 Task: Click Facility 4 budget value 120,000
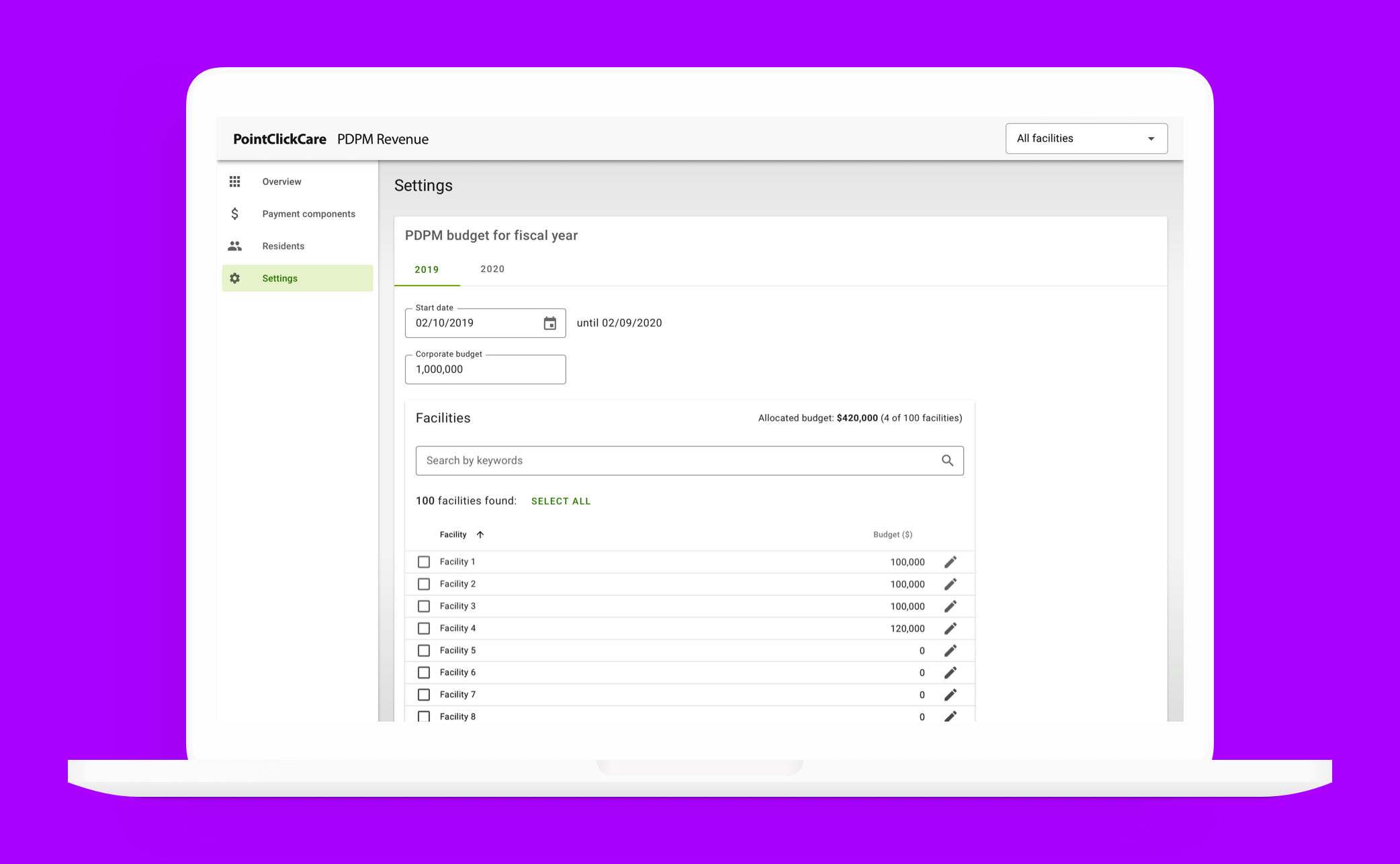pyautogui.click(x=908, y=628)
